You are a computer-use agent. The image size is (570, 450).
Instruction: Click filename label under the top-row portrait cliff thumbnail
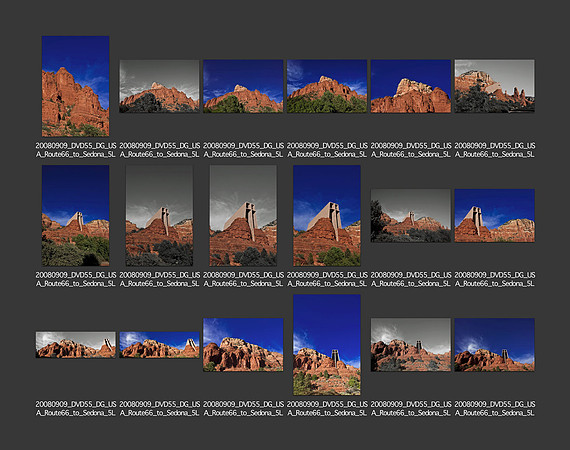click(76, 150)
